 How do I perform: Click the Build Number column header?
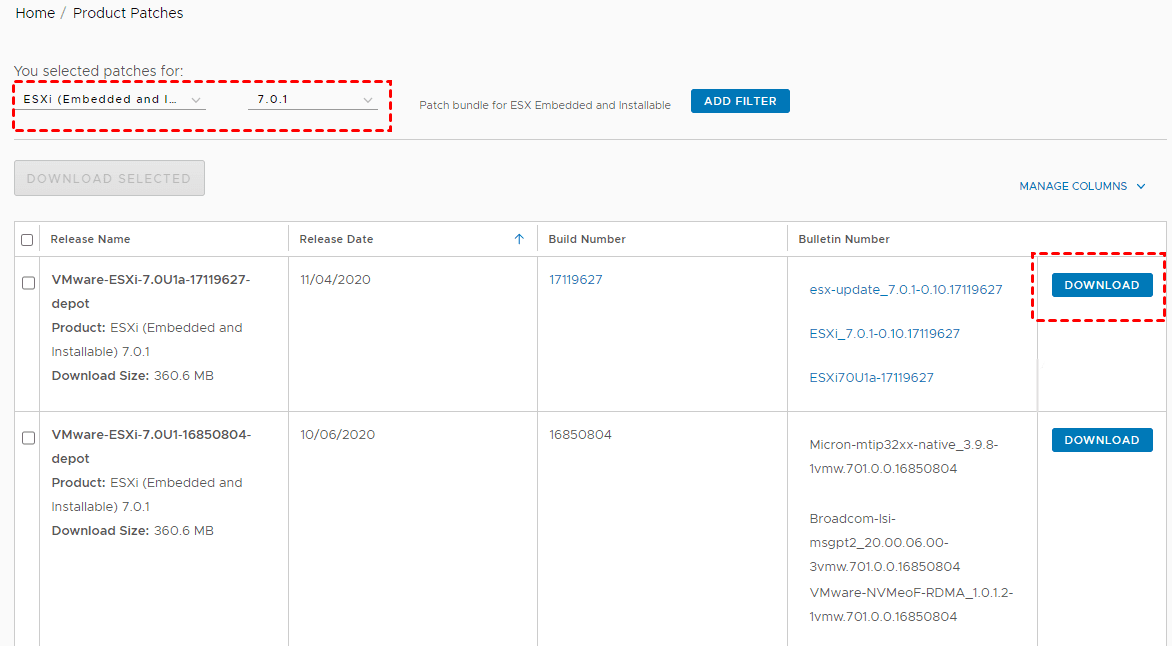(587, 239)
